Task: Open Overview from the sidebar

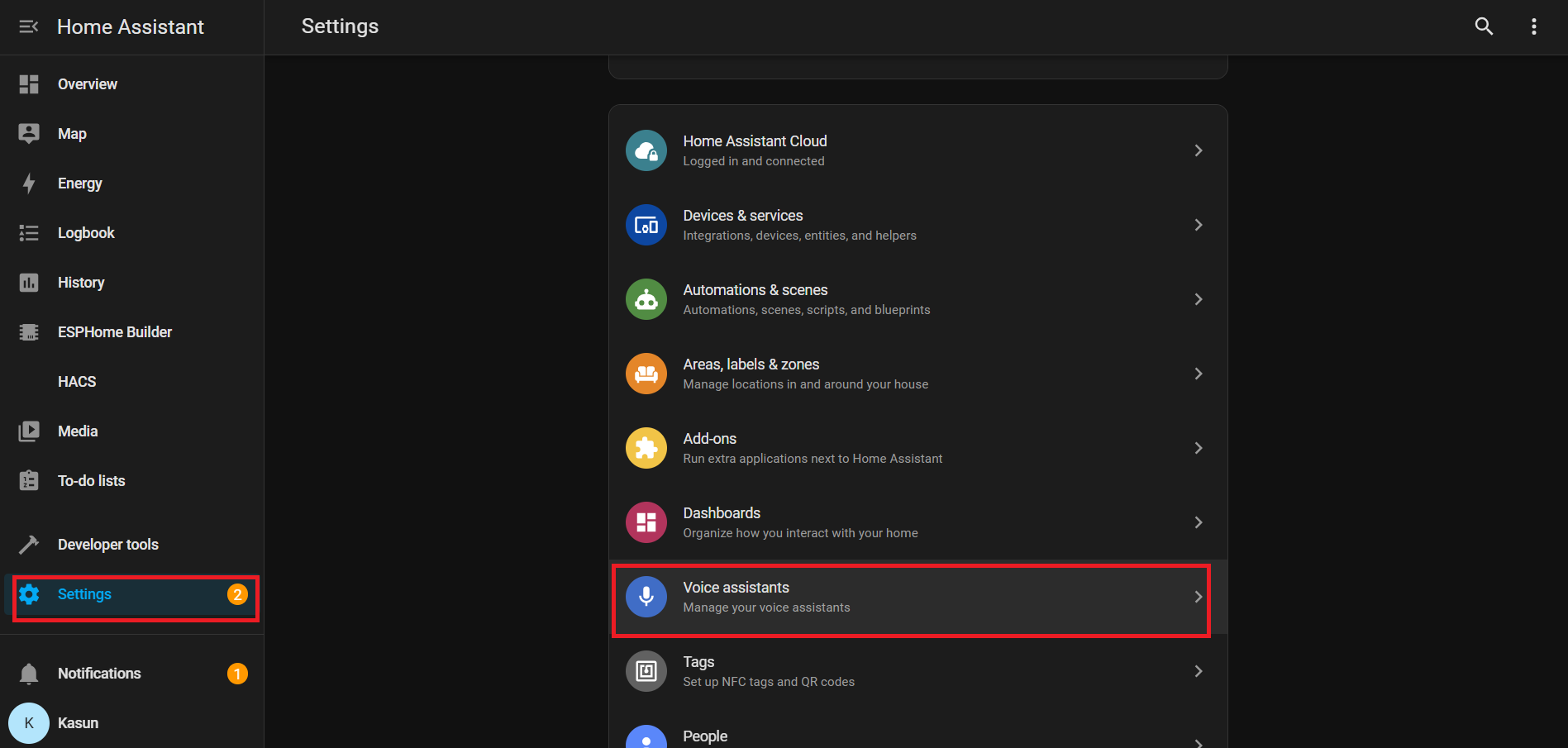Action: point(132,84)
